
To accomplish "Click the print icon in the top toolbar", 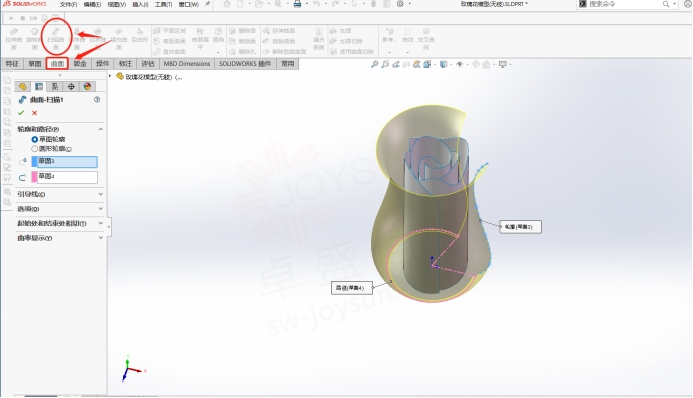I will 297,4.
